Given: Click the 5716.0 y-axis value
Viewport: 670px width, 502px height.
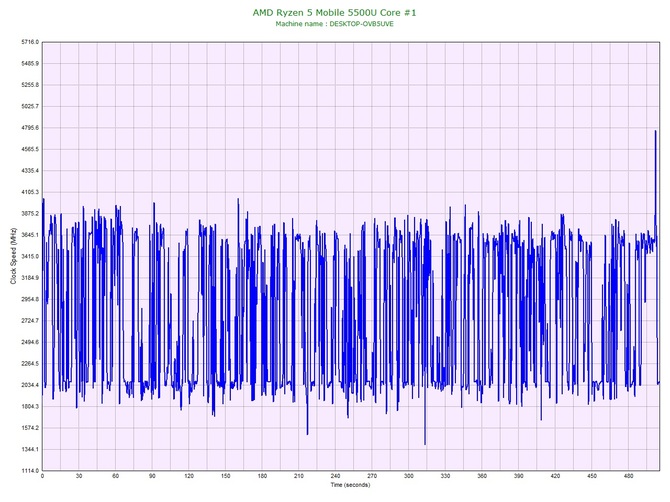Looking at the screenshot, I should tap(30, 42).
